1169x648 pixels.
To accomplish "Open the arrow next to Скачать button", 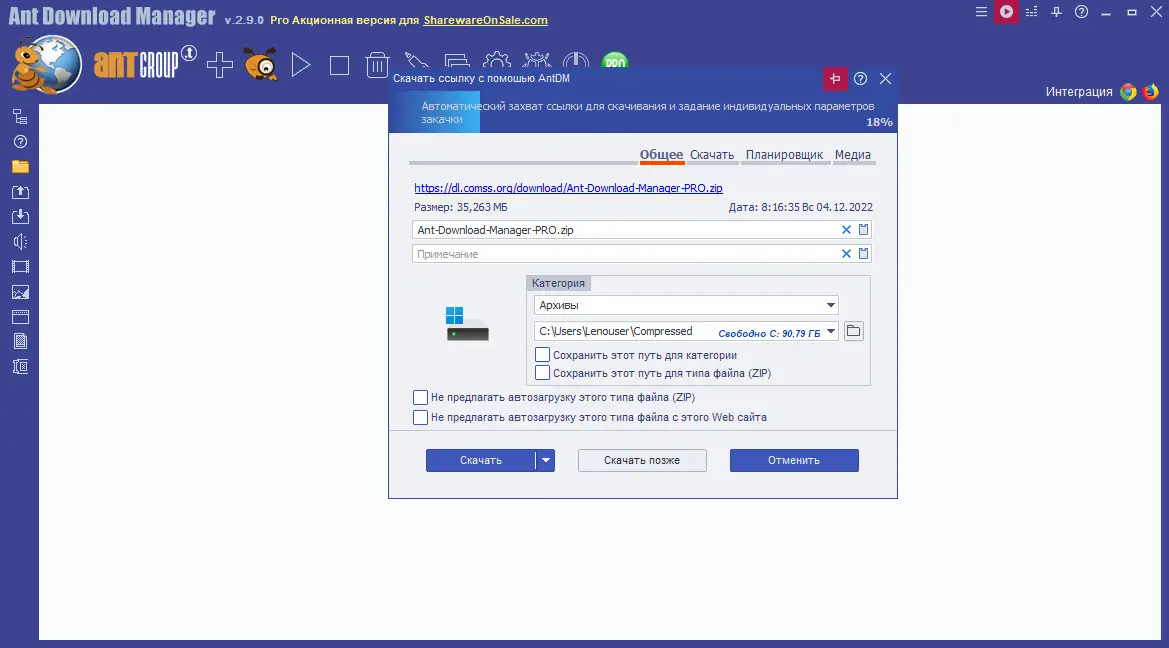I will click(x=546, y=460).
